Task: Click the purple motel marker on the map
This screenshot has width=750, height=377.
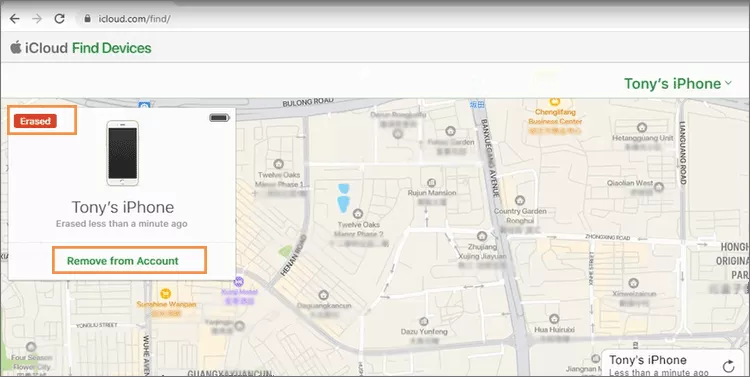Action: (x=239, y=281)
